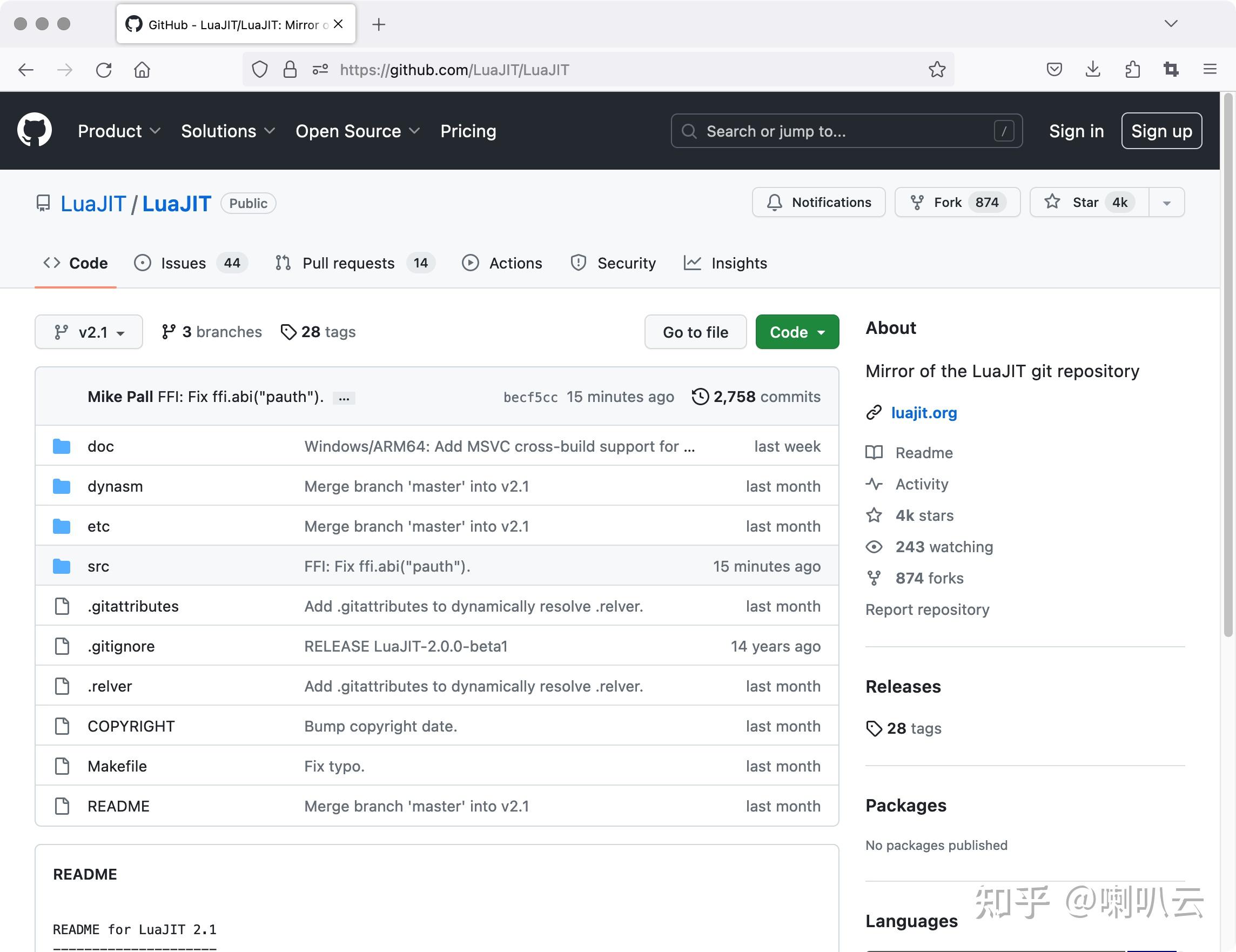Click the Go to file button
The width and height of the screenshot is (1236, 952).
tap(695, 332)
